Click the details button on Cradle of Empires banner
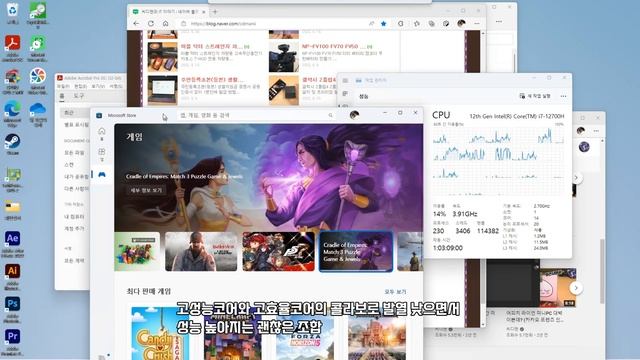Screen dimensions: 640x360 coord(146,191)
